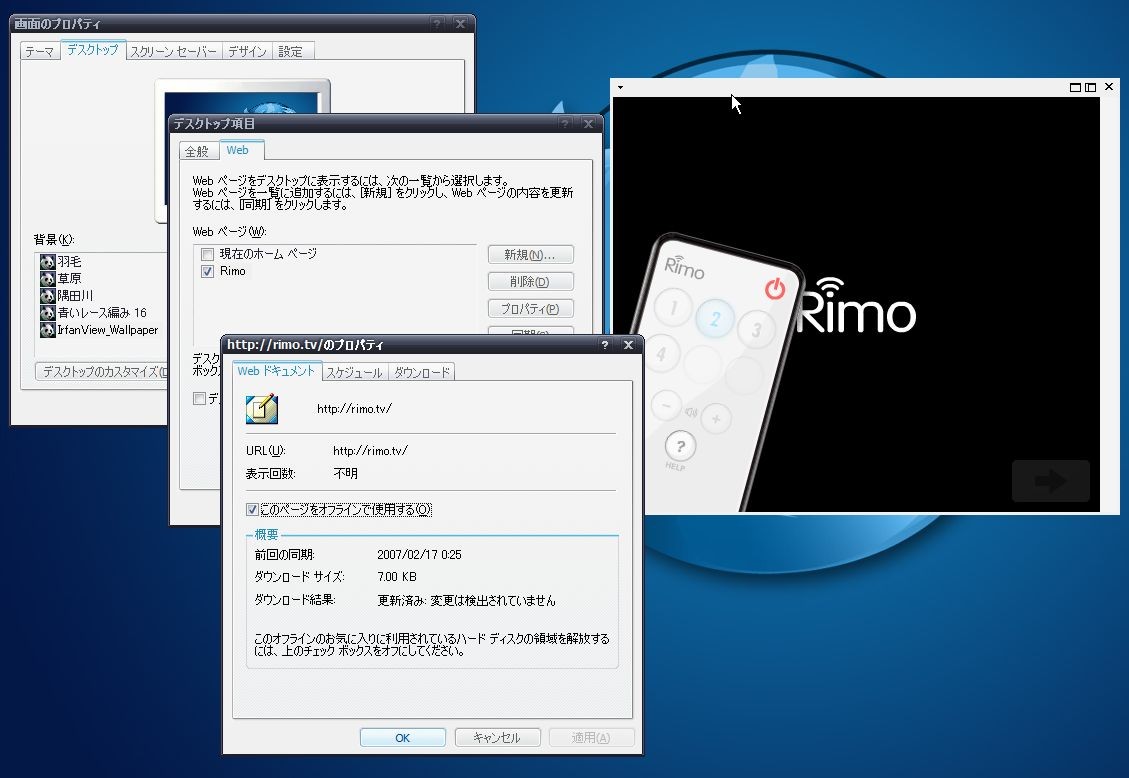The height and width of the screenshot is (778, 1129).
Task: Click the dark arrow button in Rimo window
Action: [1051, 481]
